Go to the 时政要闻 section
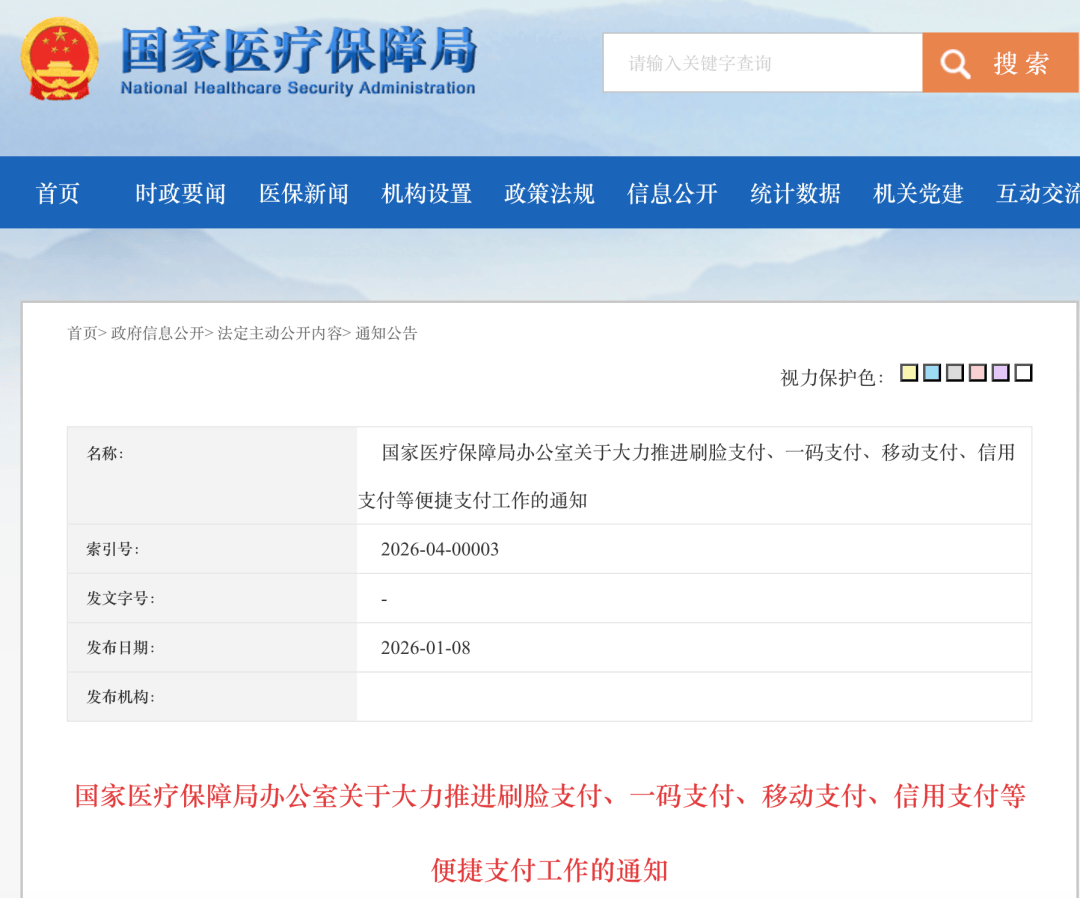The image size is (1080, 898). tap(181, 193)
